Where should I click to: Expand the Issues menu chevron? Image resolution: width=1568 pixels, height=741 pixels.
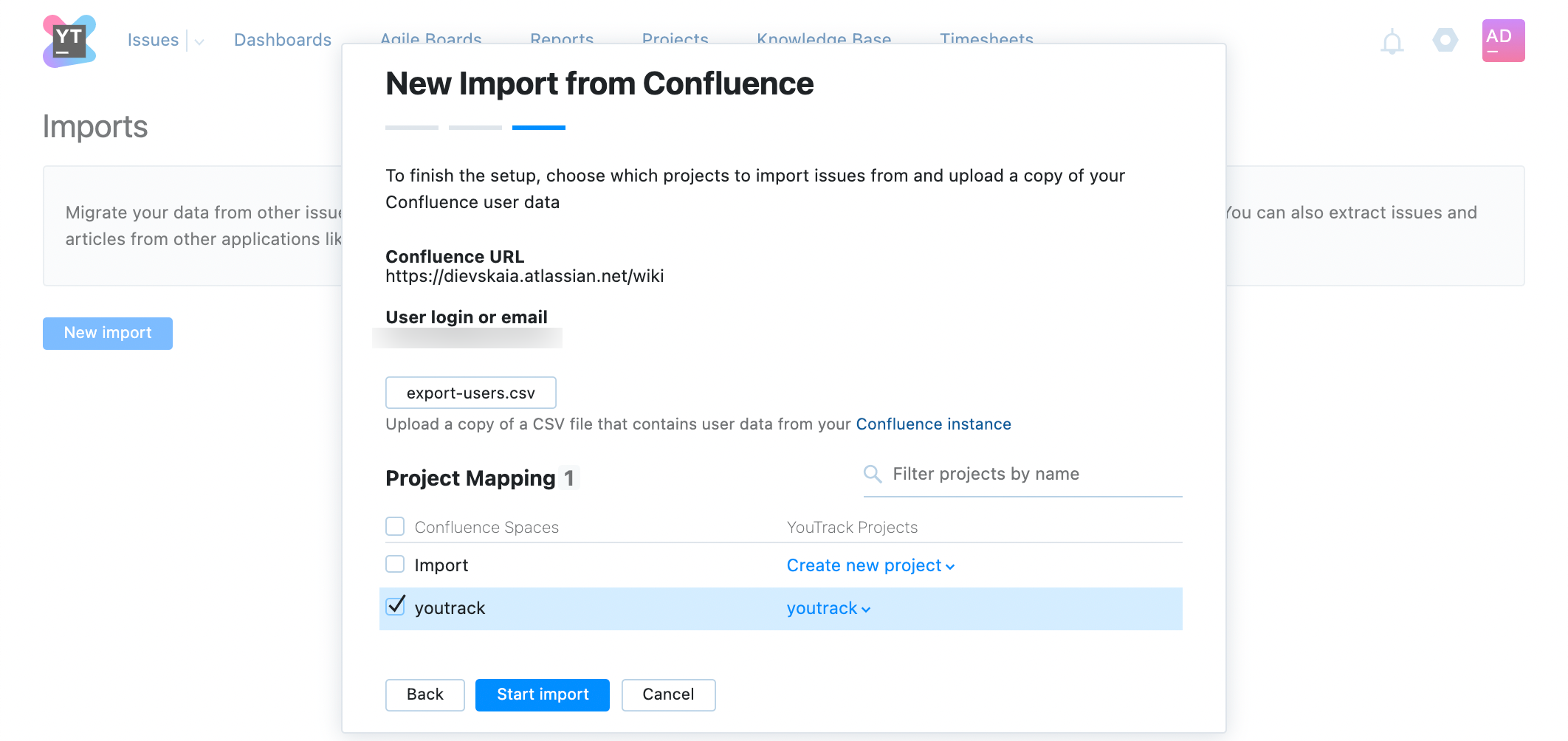199,42
